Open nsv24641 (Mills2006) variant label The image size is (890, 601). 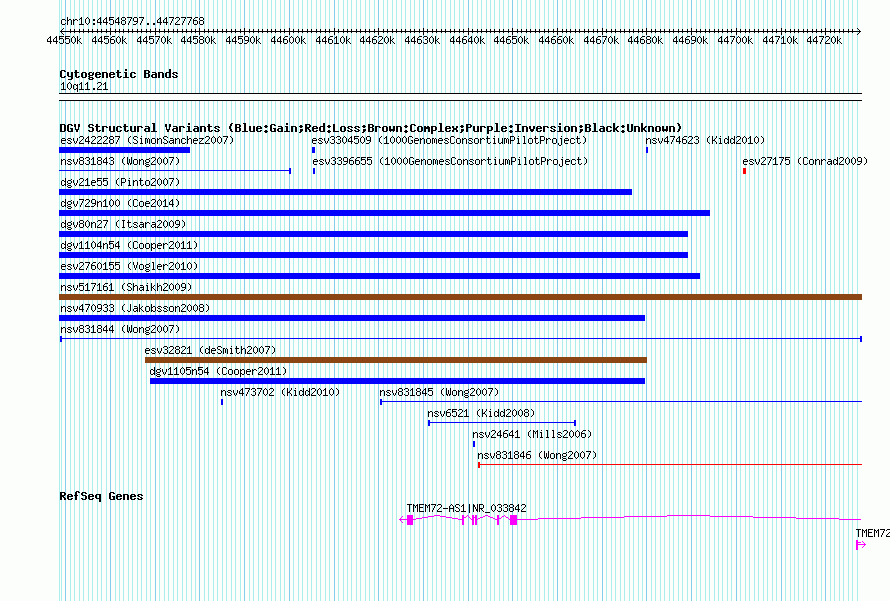(532, 434)
